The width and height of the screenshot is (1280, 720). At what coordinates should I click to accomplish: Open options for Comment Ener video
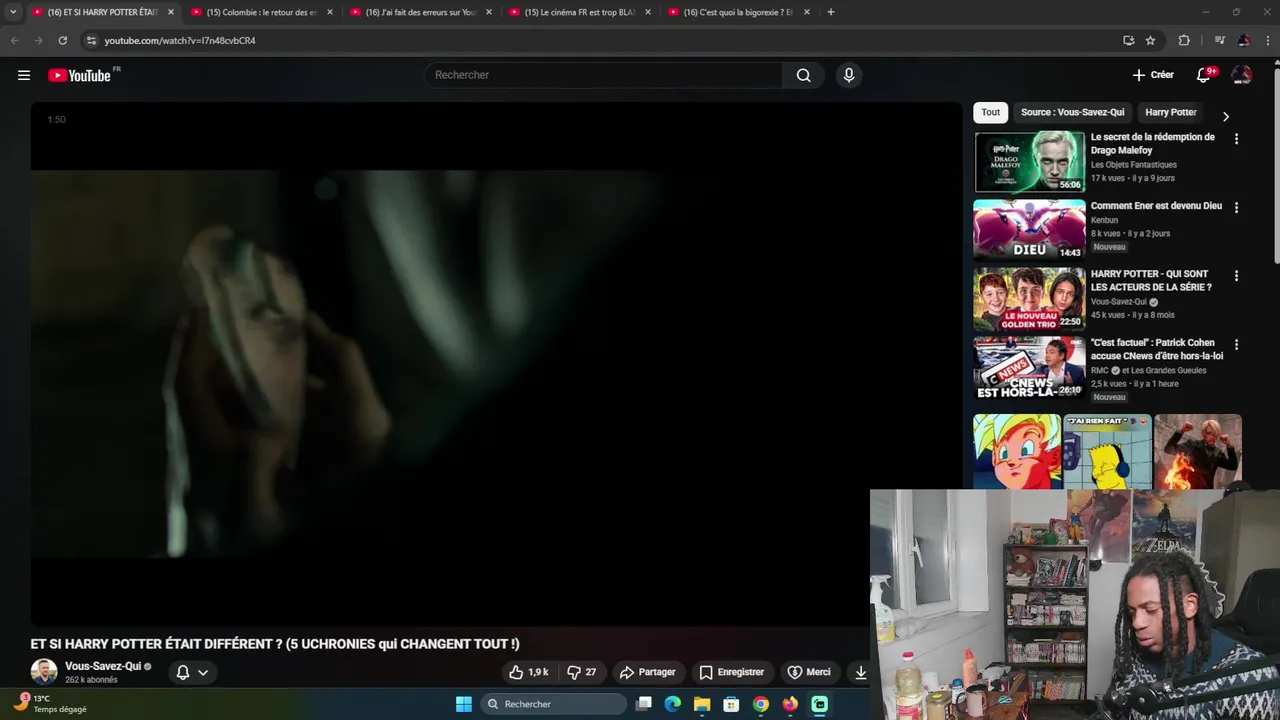1236,208
